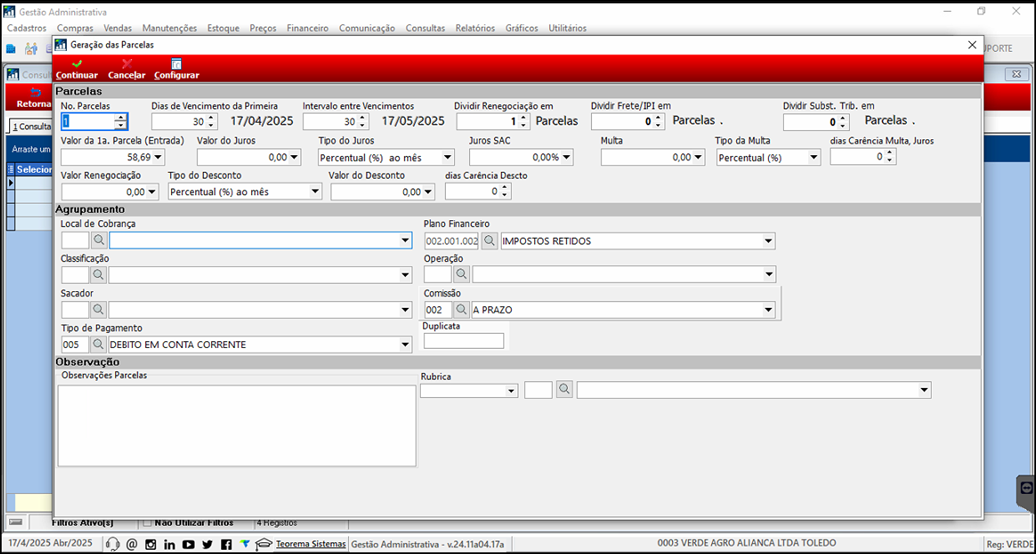Expand the Tipo do Juros dropdown
This screenshot has height=554, width=1036.
click(x=447, y=157)
